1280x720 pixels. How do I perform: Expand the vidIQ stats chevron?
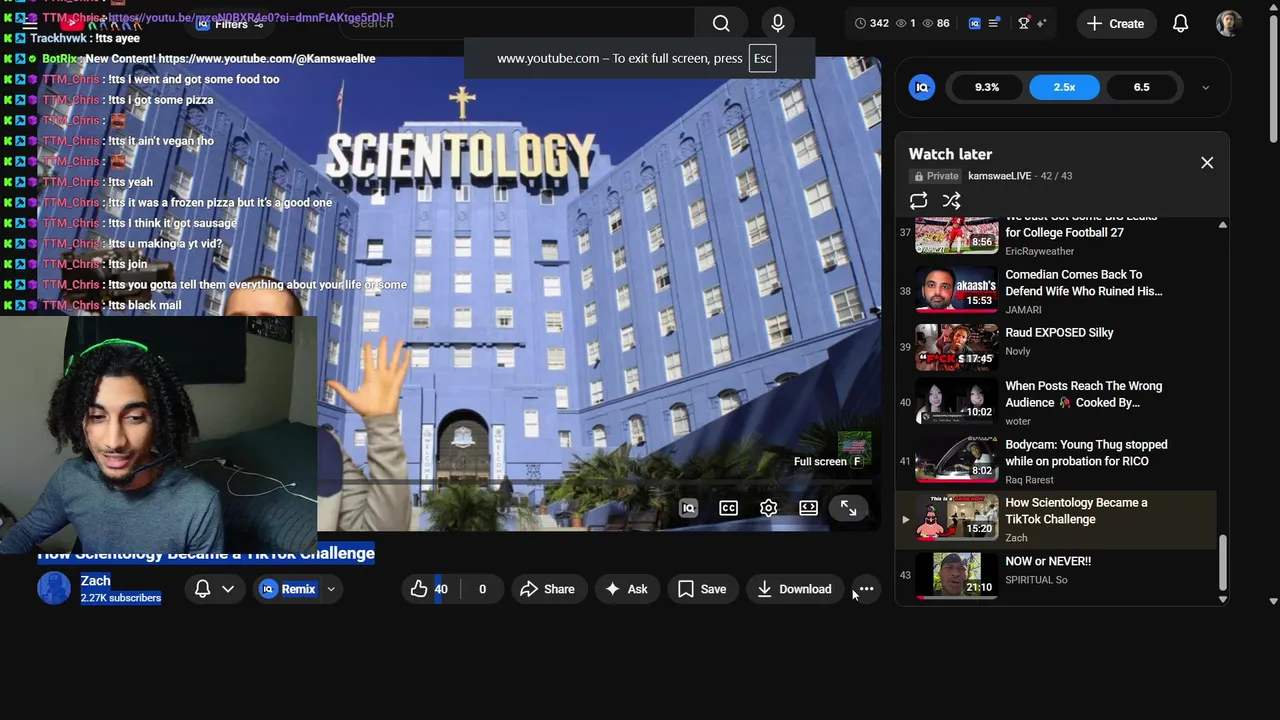click(x=1205, y=87)
